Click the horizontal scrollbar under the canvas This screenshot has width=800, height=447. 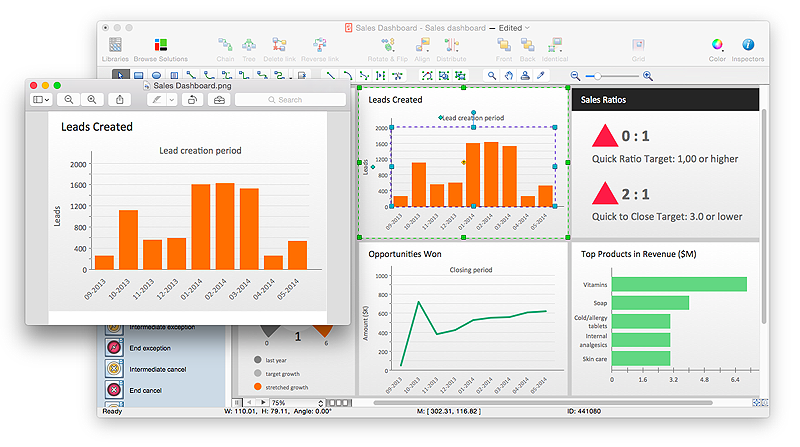coord(543,403)
